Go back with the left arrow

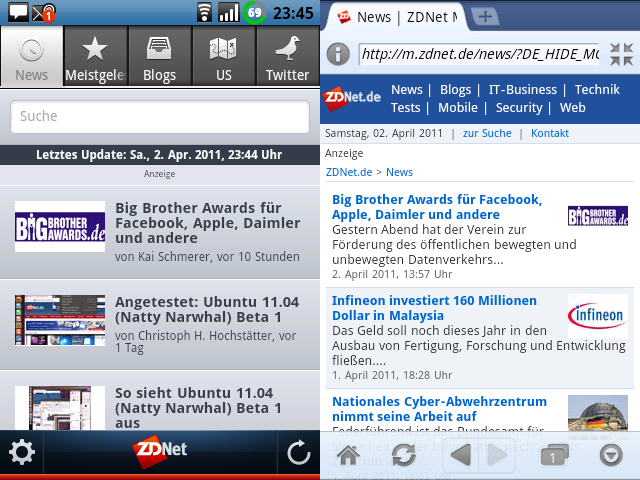(x=461, y=455)
